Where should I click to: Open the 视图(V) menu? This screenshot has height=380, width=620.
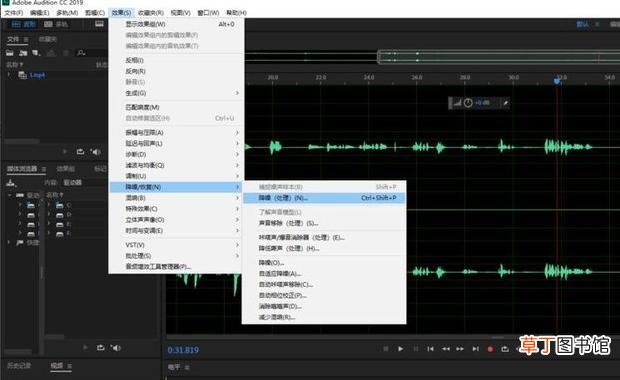pyautogui.click(x=181, y=13)
